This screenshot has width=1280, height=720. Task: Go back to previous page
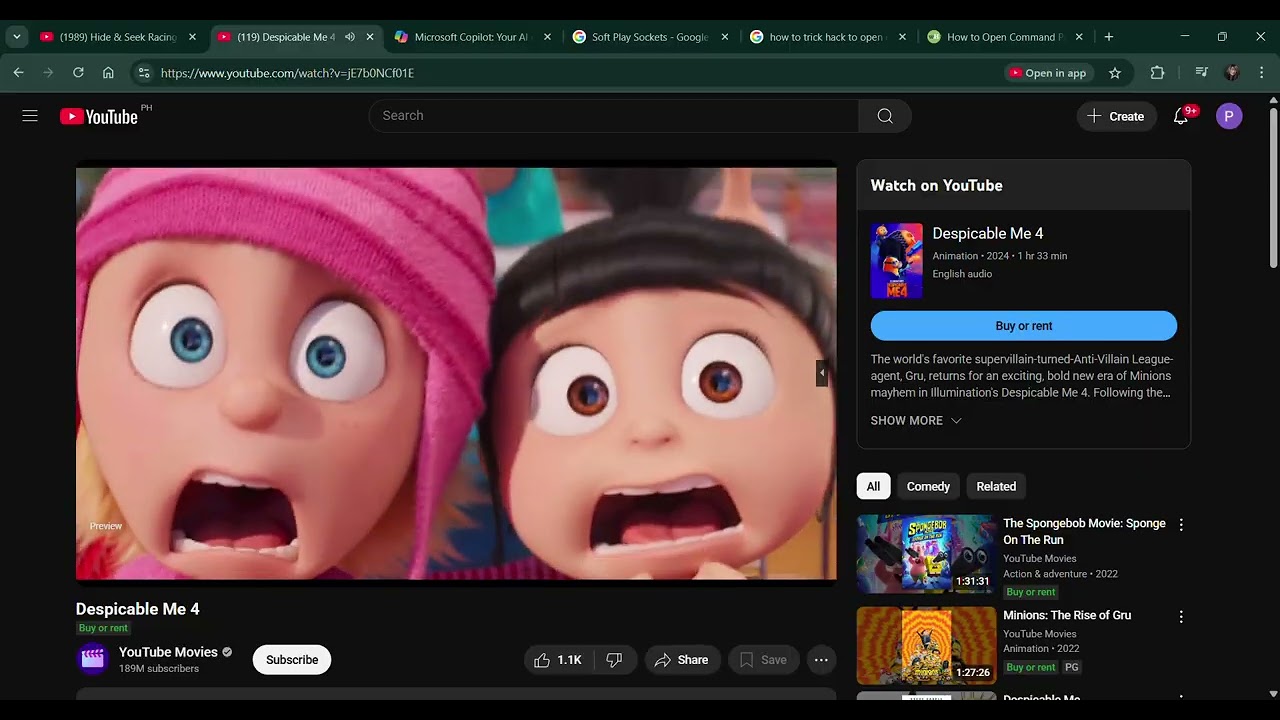click(18, 73)
